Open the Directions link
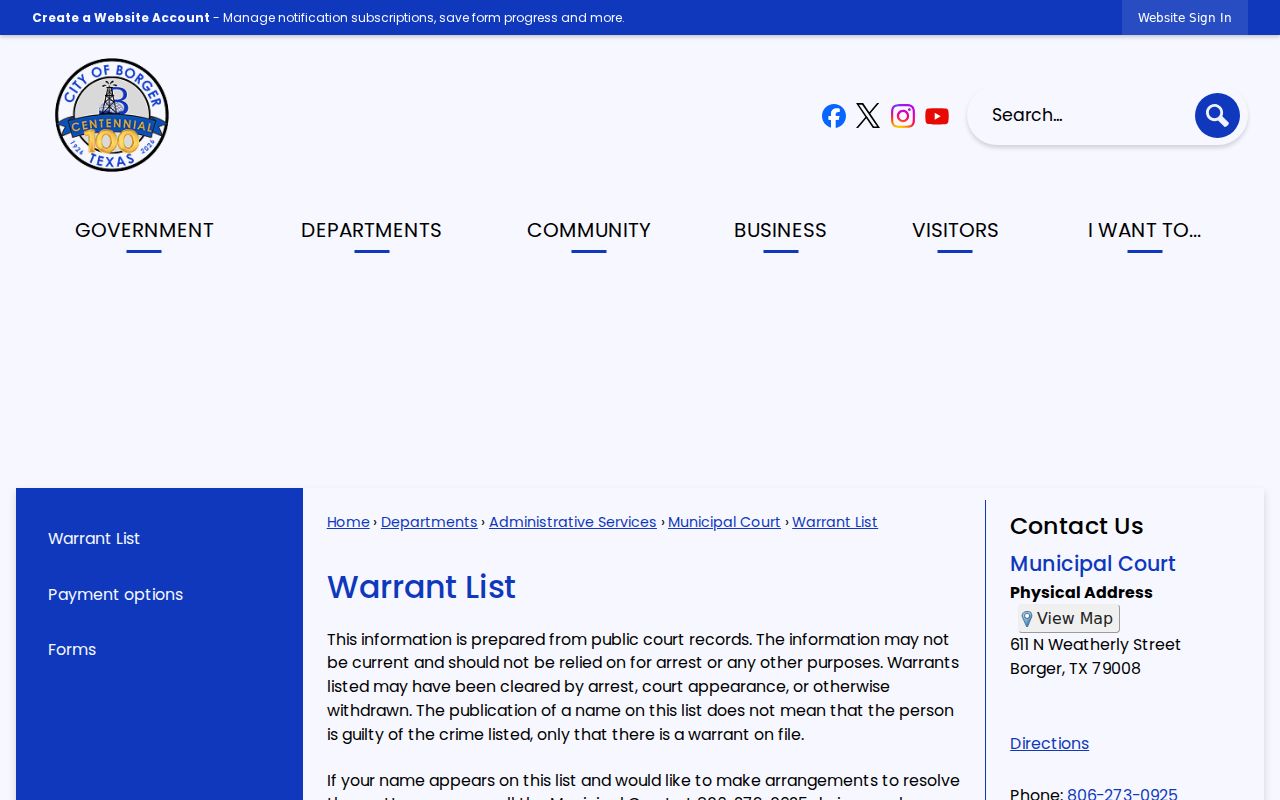 point(1049,743)
